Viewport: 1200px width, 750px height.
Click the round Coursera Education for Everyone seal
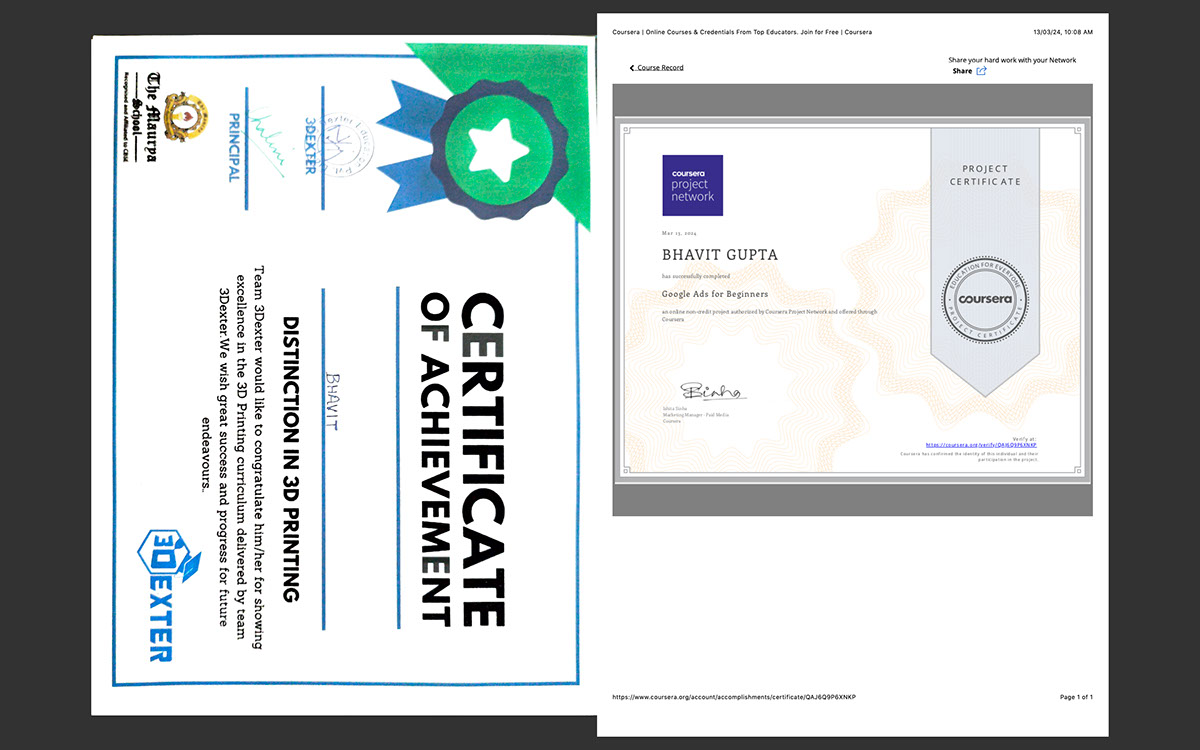pyautogui.click(x=984, y=299)
